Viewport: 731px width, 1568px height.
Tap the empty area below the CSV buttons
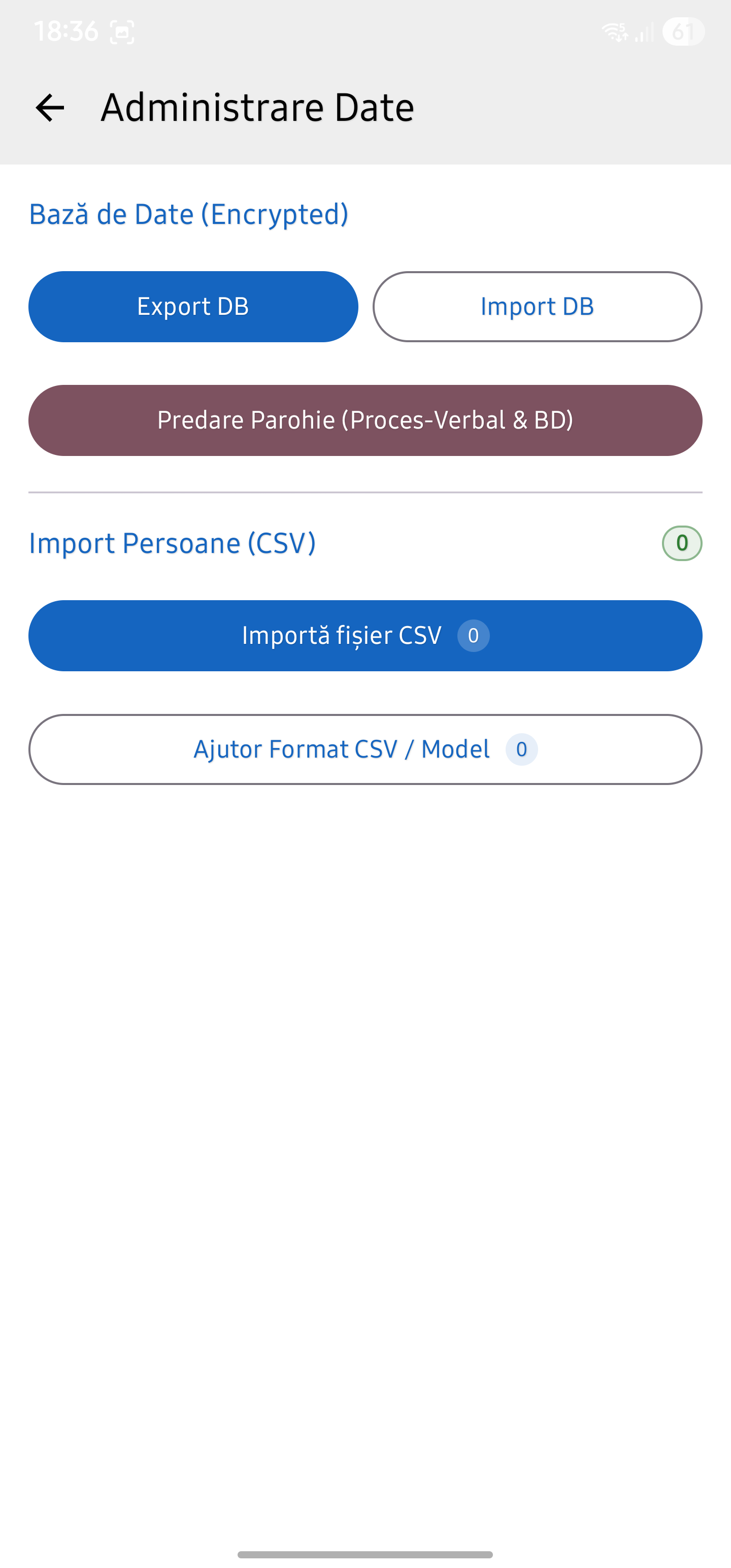pos(365,1035)
